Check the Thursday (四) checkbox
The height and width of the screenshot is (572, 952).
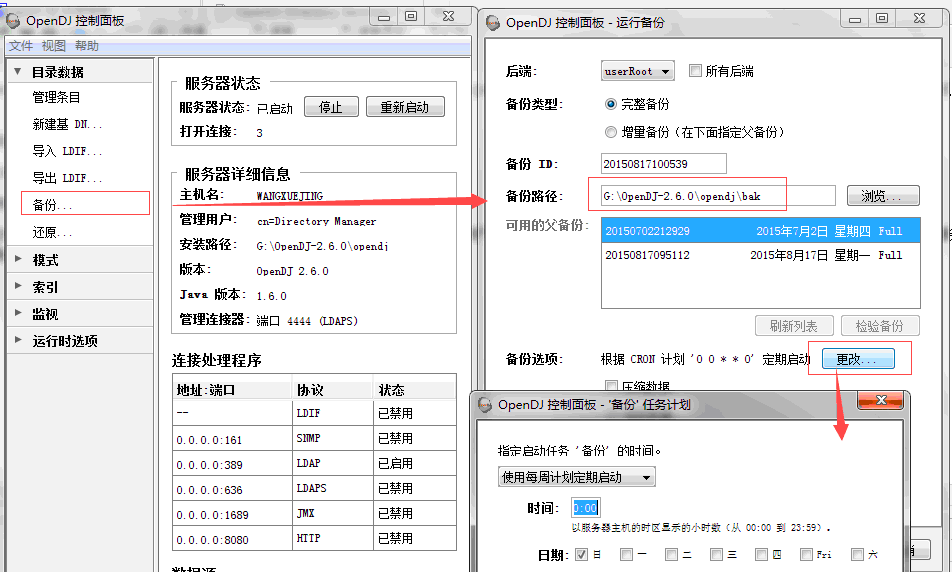[x=761, y=554]
